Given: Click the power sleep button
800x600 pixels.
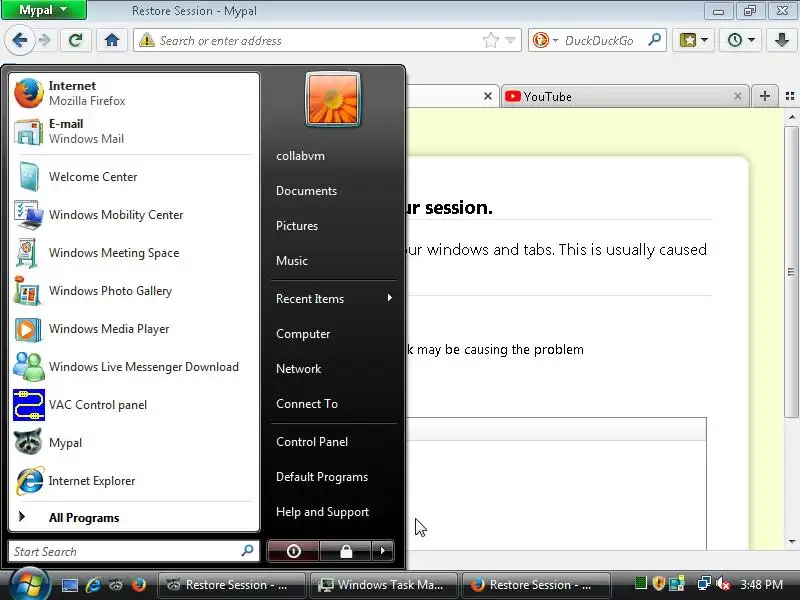Looking at the screenshot, I should pyautogui.click(x=293, y=551).
